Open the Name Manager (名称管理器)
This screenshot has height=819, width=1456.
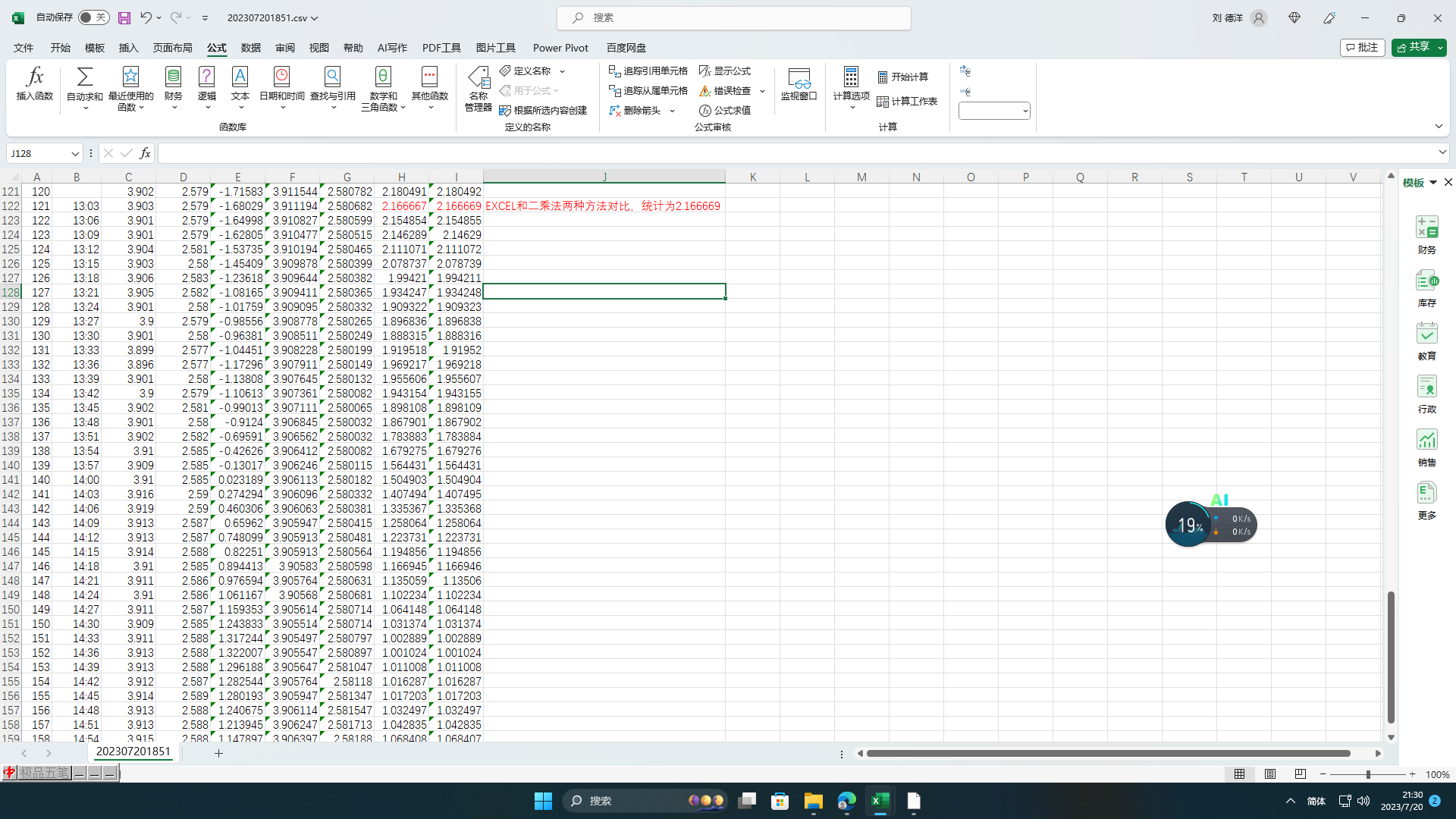(479, 89)
